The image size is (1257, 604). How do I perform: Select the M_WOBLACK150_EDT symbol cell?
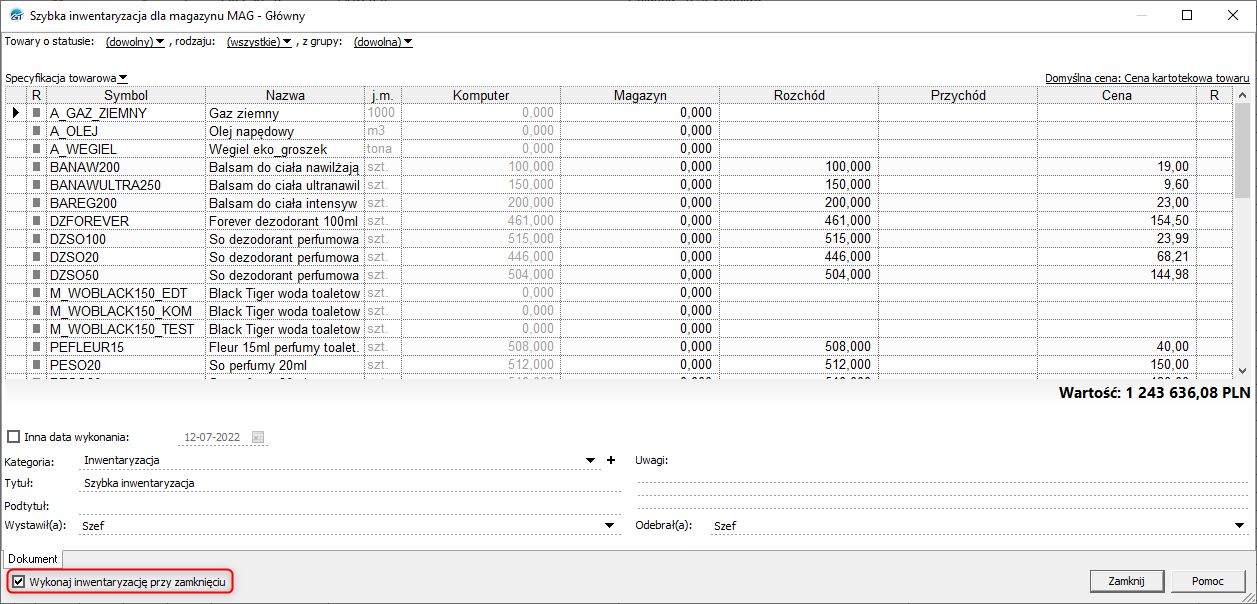coord(126,293)
